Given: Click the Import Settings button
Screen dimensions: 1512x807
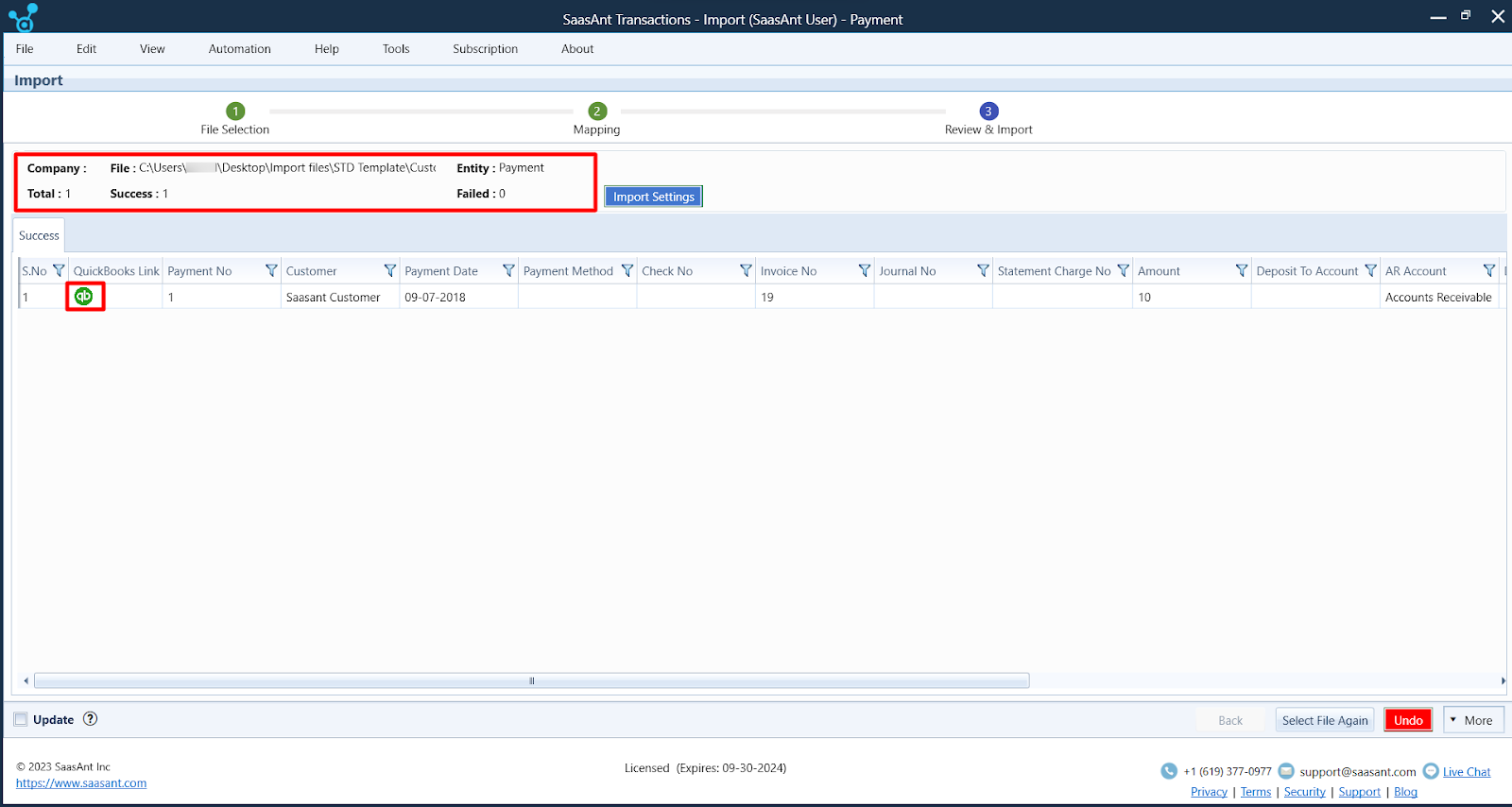Looking at the screenshot, I should pyautogui.click(x=653, y=197).
